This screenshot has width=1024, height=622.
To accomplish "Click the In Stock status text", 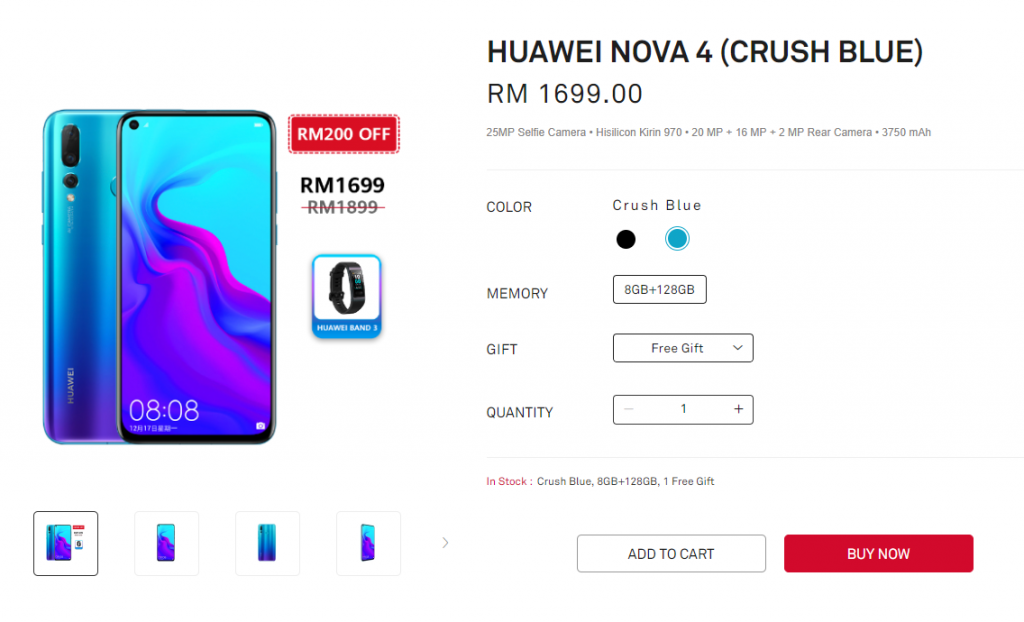I will coord(509,482).
